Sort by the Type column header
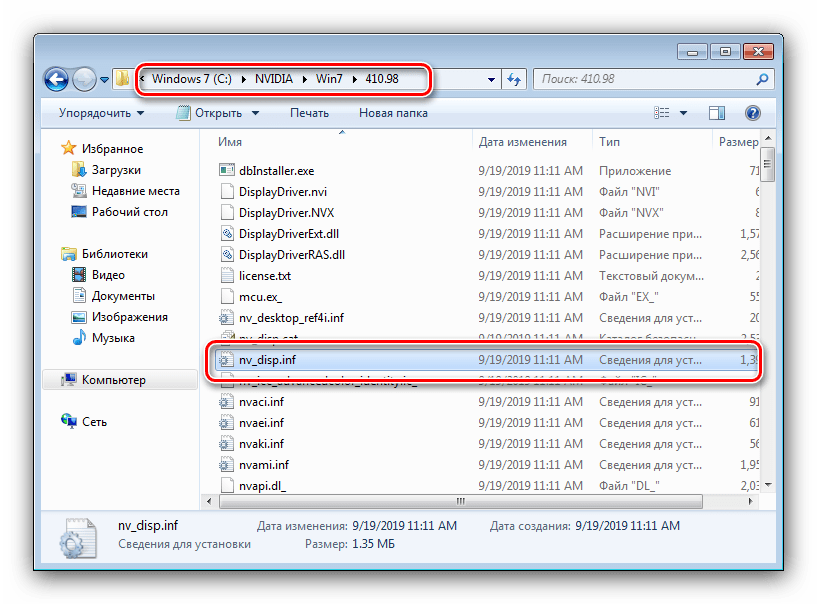This screenshot has width=817, height=604. pyautogui.click(x=610, y=142)
